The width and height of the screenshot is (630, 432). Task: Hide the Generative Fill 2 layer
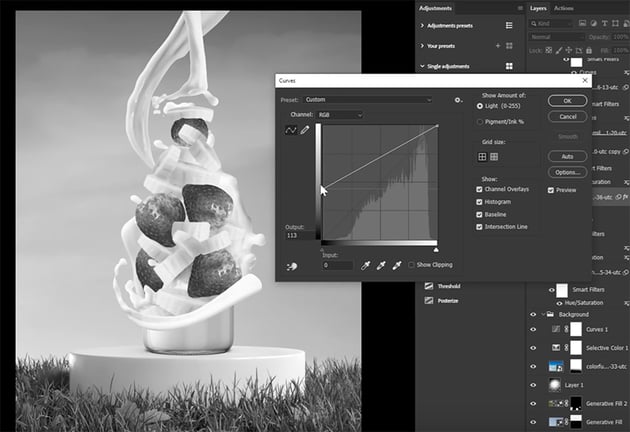(533, 403)
